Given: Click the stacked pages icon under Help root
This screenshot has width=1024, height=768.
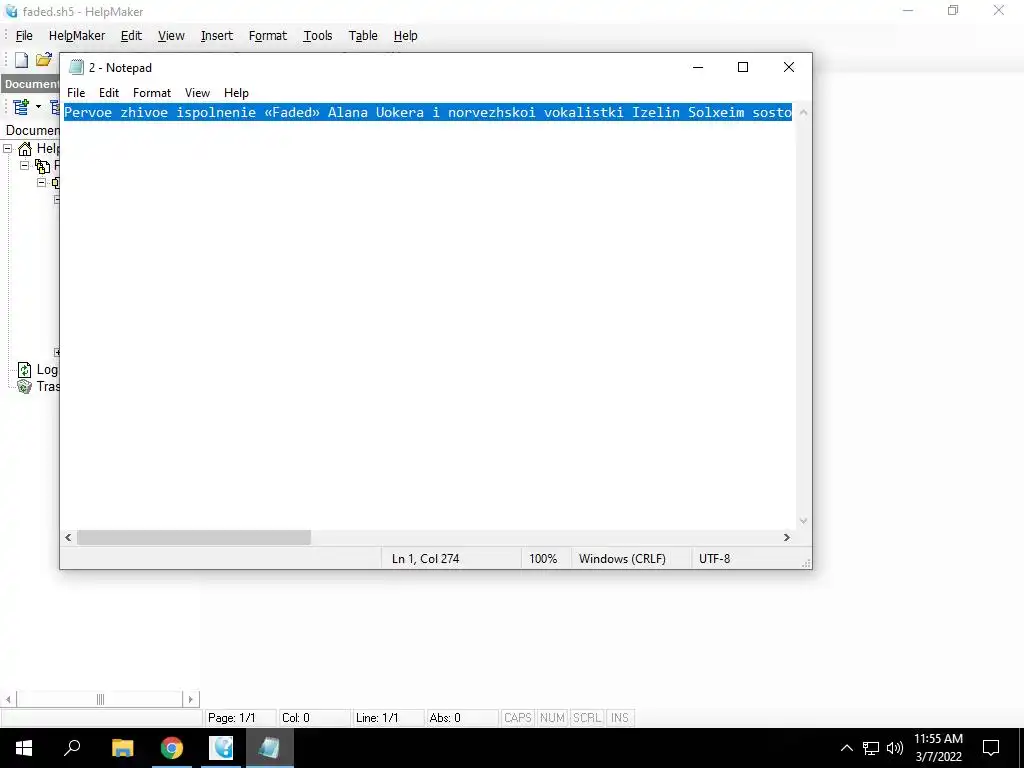Looking at the screenshot, I should pos(42,166).
